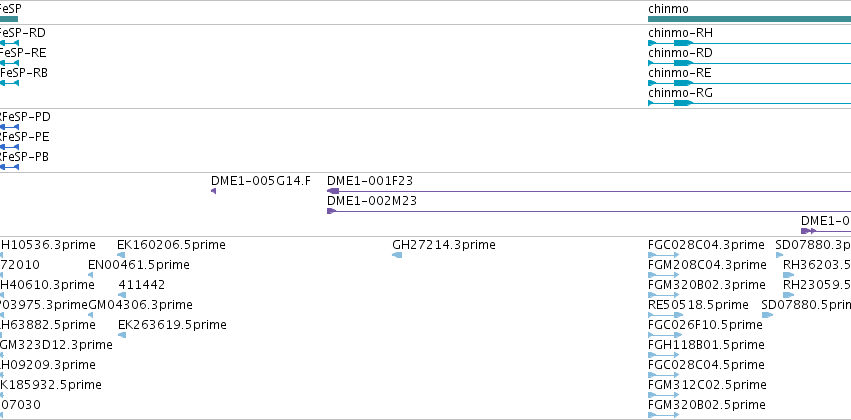Select the SD07880.5prime feature arrow
This screenshot has width=851, height=420.
click(767, 315)
